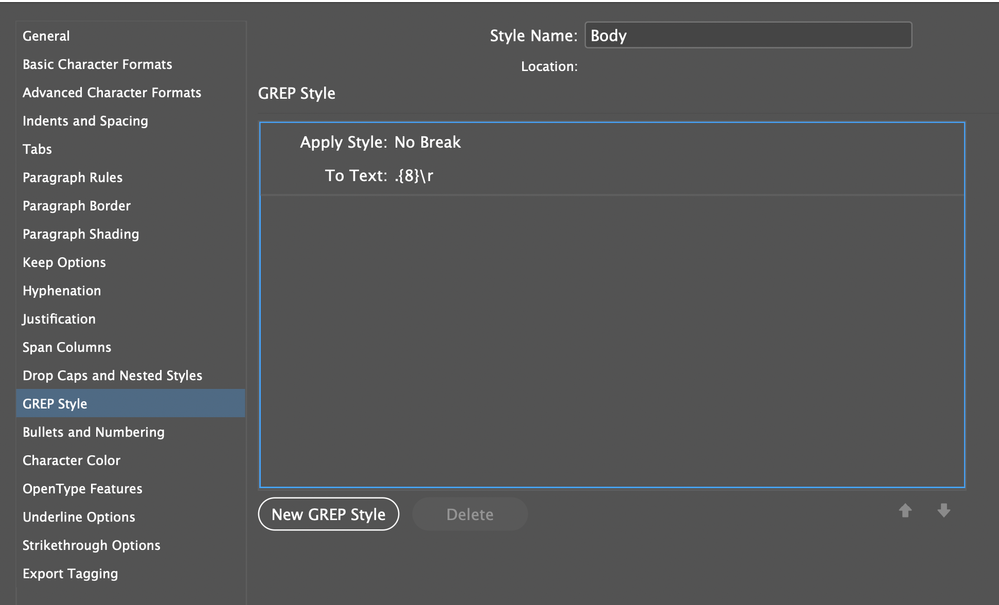The image size is (999, 605).
Task: Open Paragraph Border category
Action: (131, 206)
